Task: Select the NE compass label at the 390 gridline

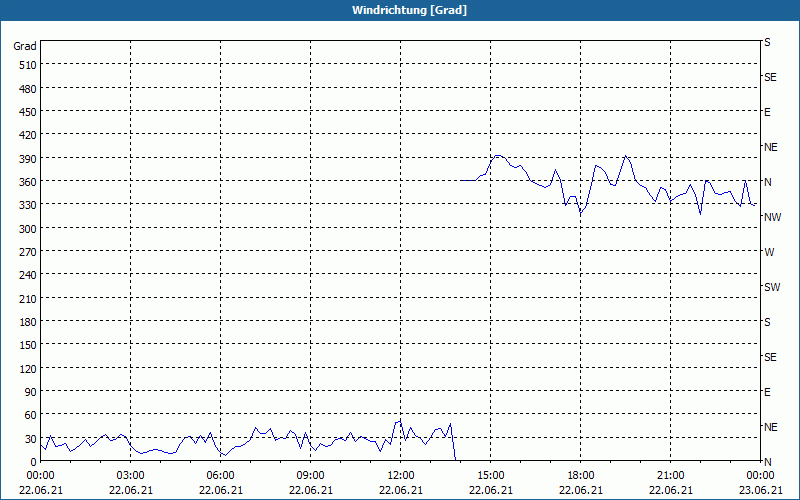Action: pyautogui.click(x=771, y=147)
